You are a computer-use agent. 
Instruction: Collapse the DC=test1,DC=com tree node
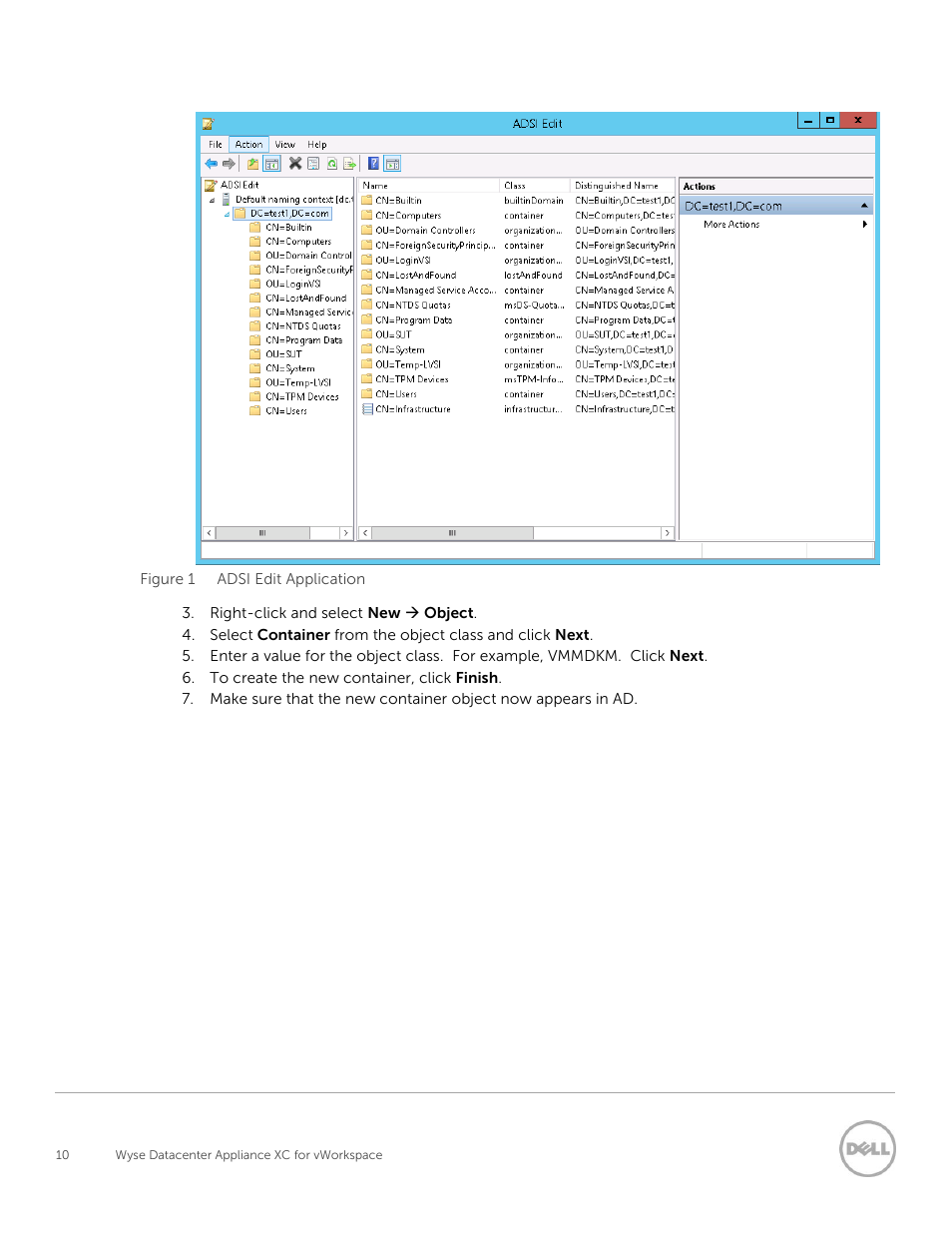[227, 214]
